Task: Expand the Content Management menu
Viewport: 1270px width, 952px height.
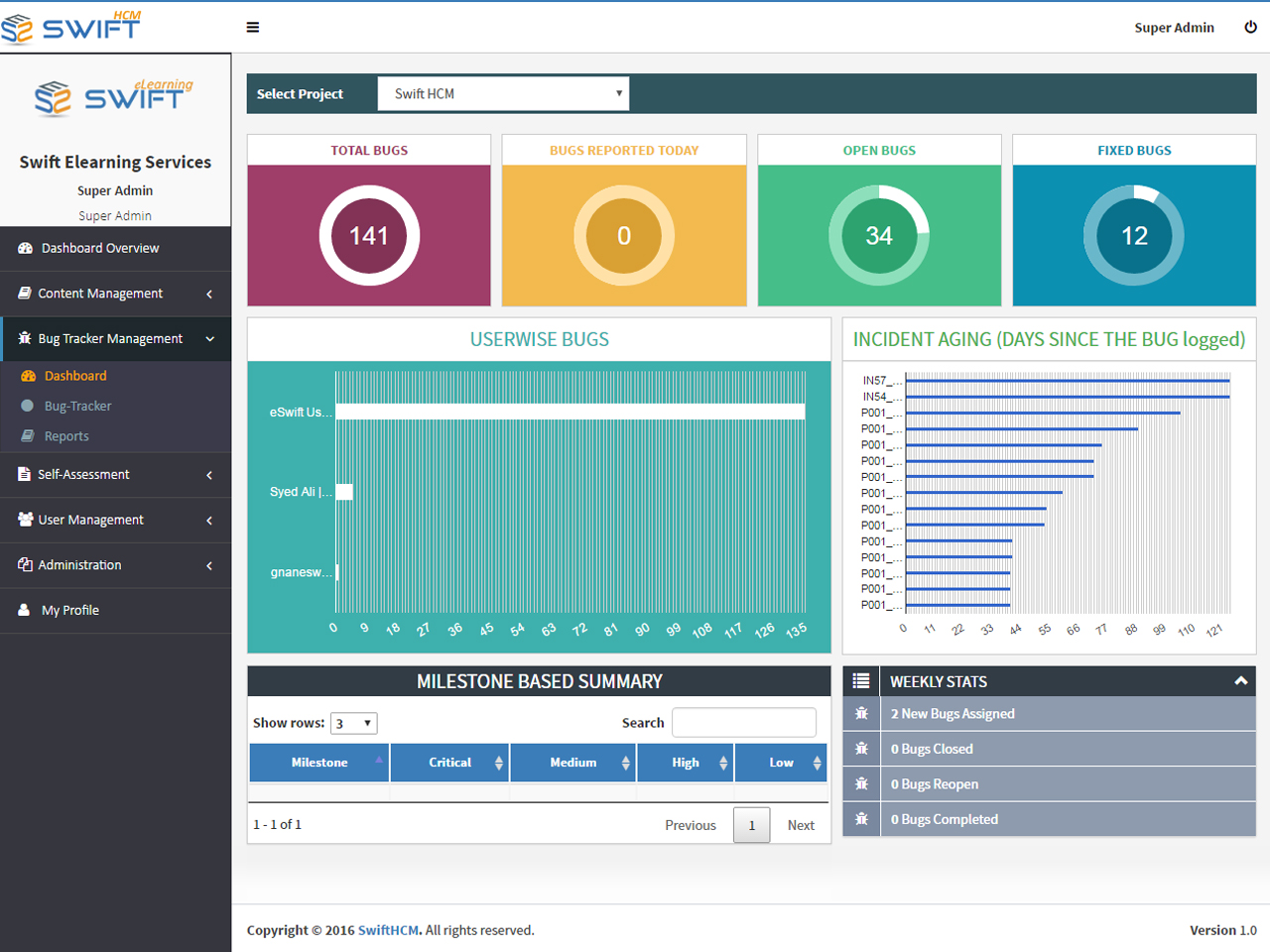Action: pos(115,294)
